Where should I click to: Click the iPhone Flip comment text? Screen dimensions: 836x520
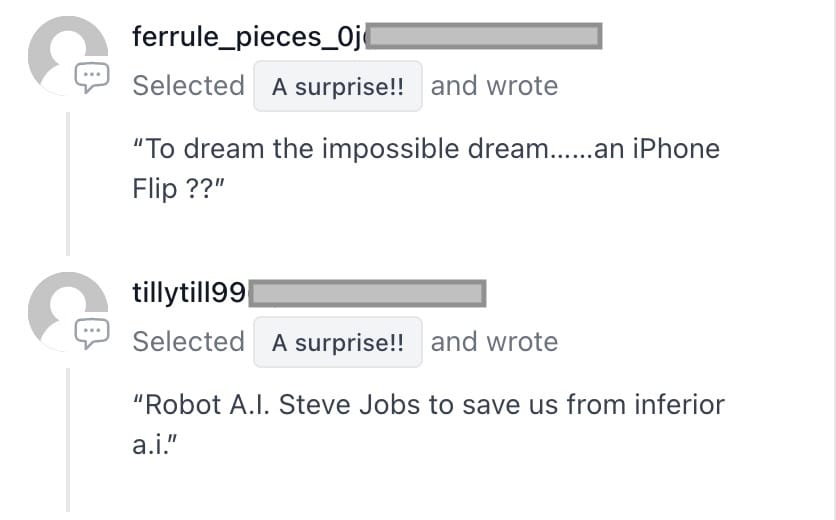pyautogui.click(x=426, y=169)
